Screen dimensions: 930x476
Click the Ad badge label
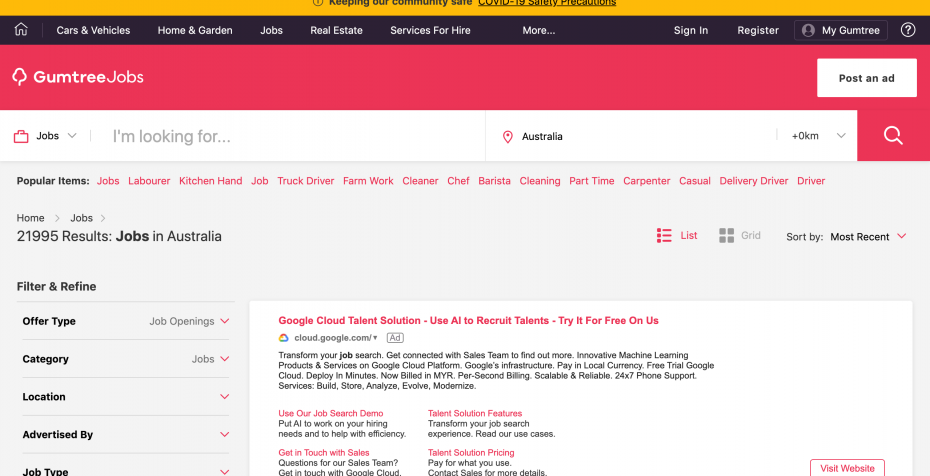[x=395, y=338]
